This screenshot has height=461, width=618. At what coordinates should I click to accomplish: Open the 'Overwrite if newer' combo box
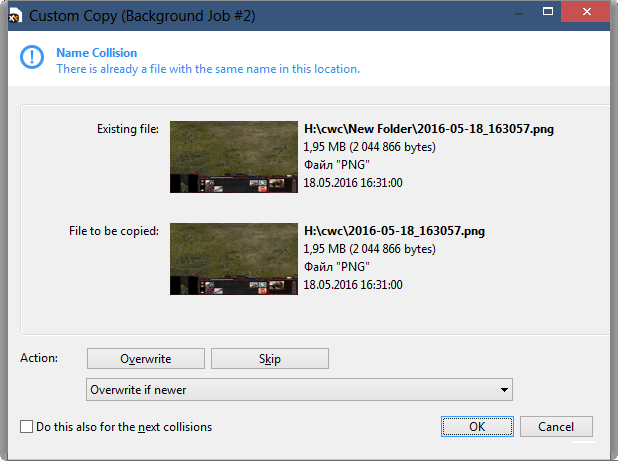coord(299,390)
